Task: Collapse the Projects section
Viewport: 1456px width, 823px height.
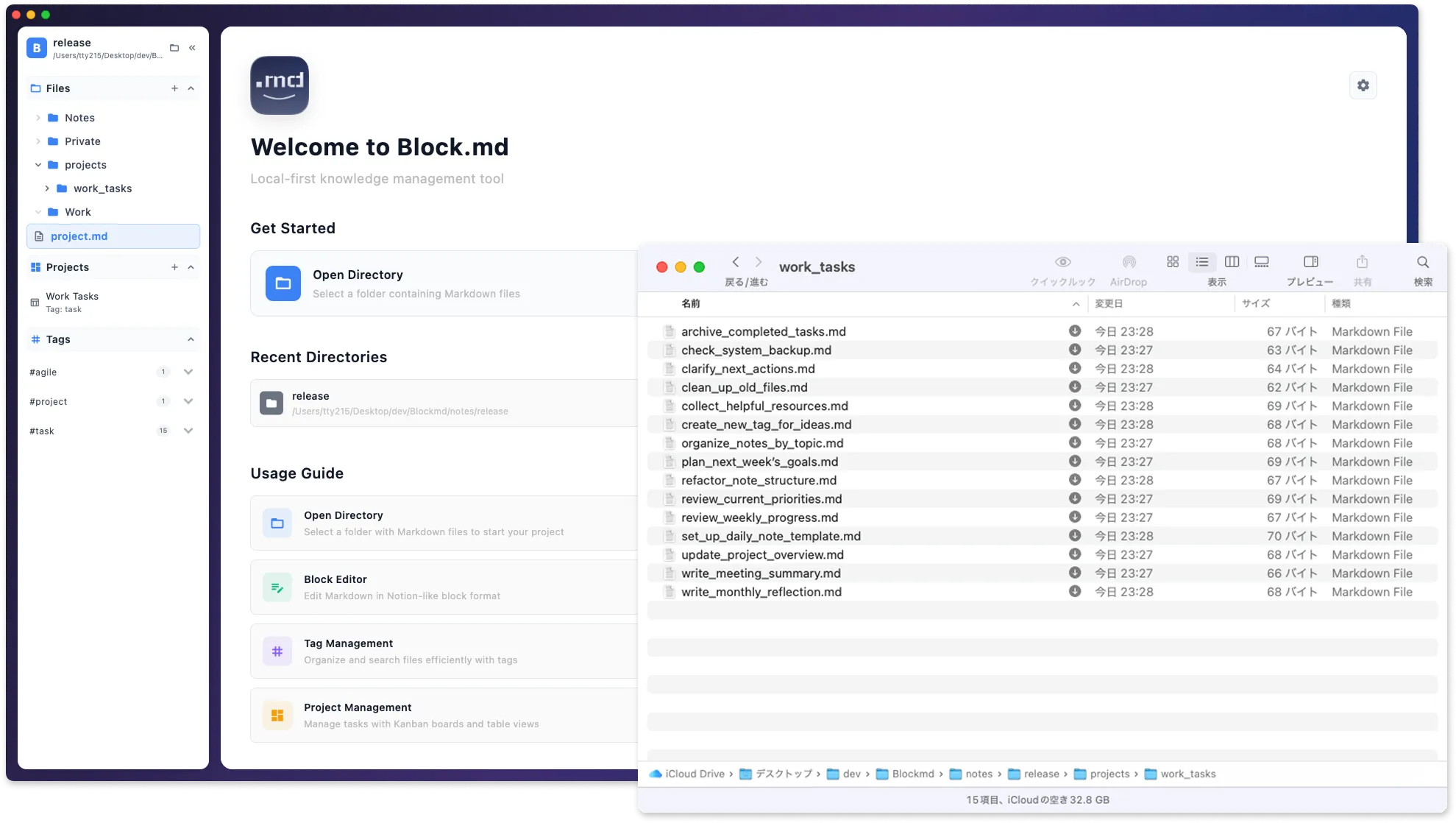Action: pos(191,267)
